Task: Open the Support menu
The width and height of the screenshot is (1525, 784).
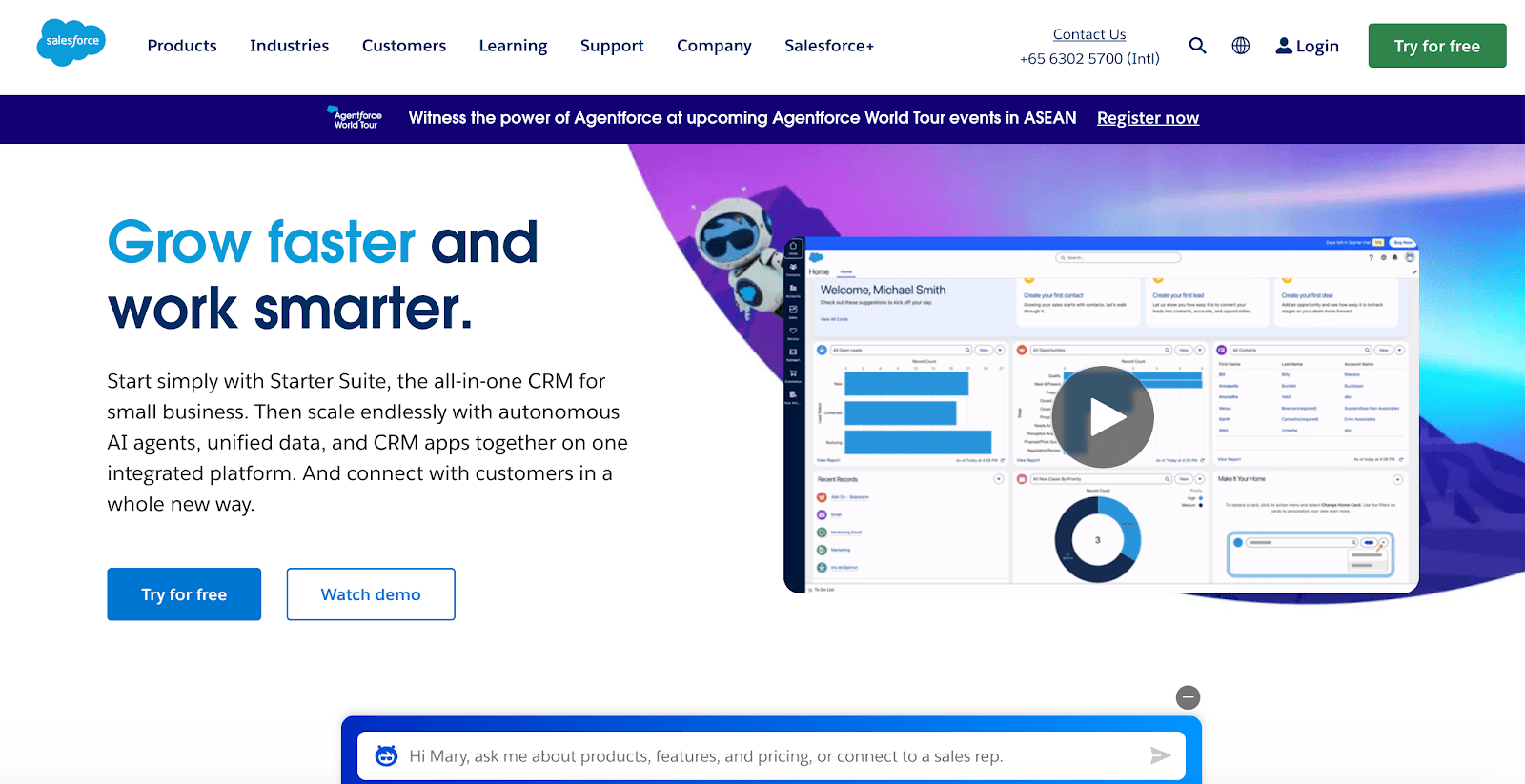Action: [x=612, y=46]
